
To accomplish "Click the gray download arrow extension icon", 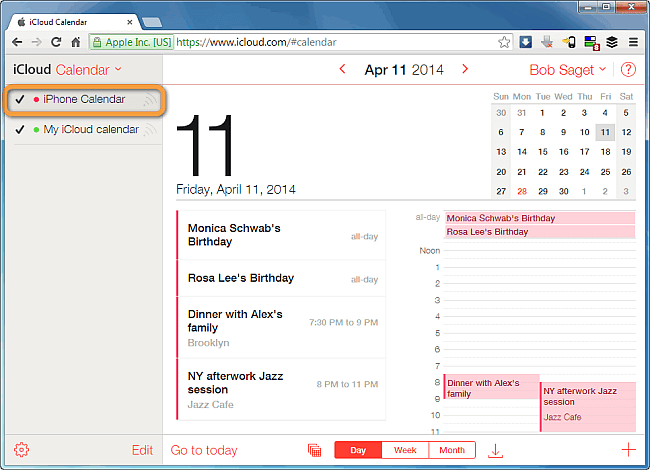I will point(547,42).
